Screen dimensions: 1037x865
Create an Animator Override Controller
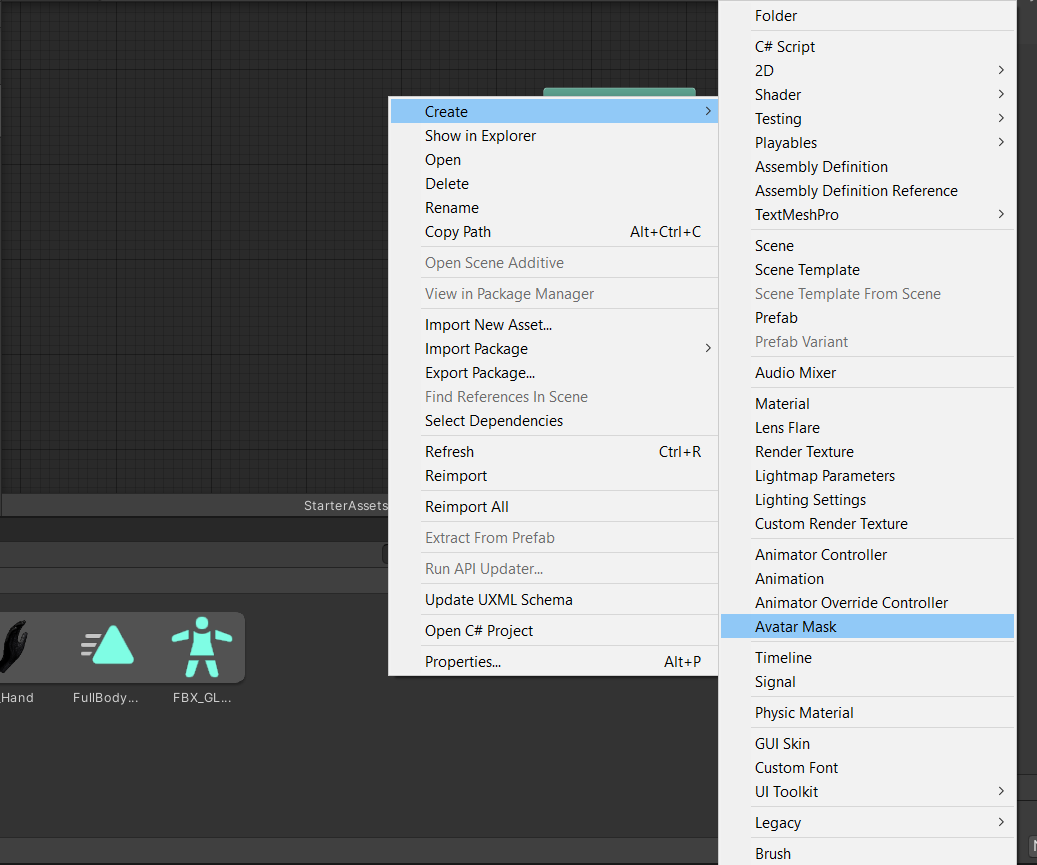[x=867, y=602]
